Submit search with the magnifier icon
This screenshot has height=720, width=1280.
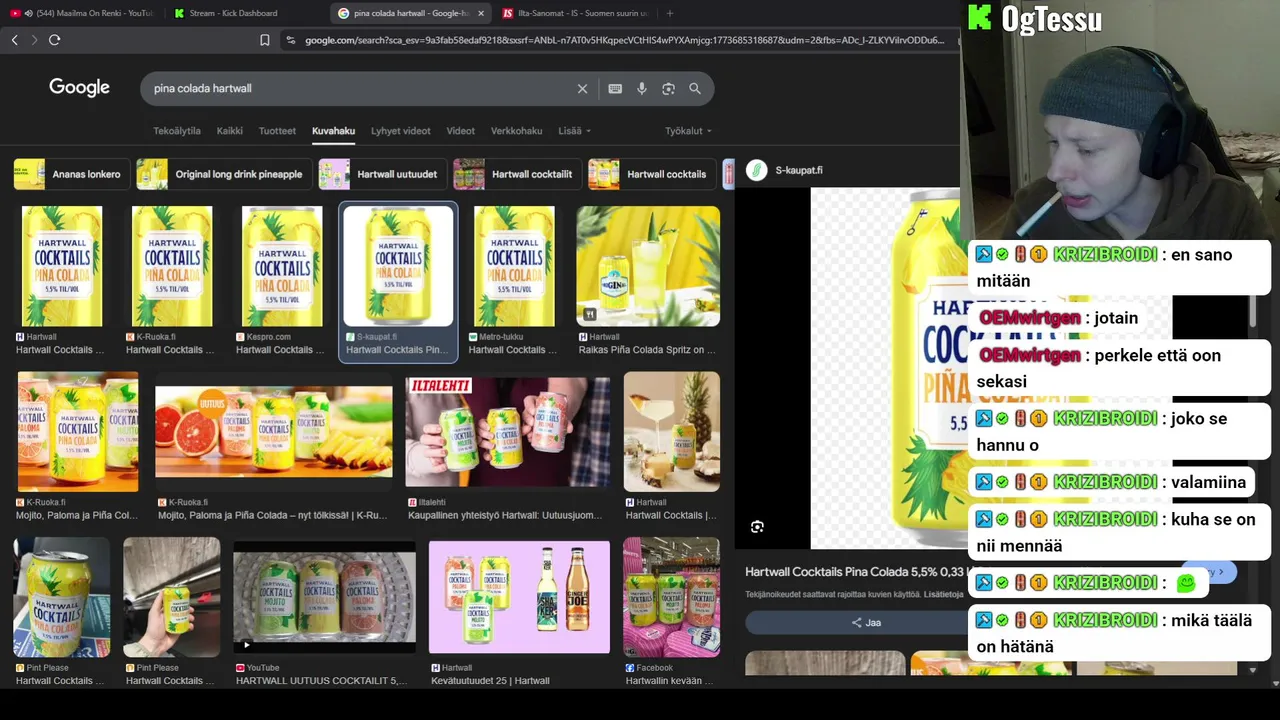click(695, 89)
